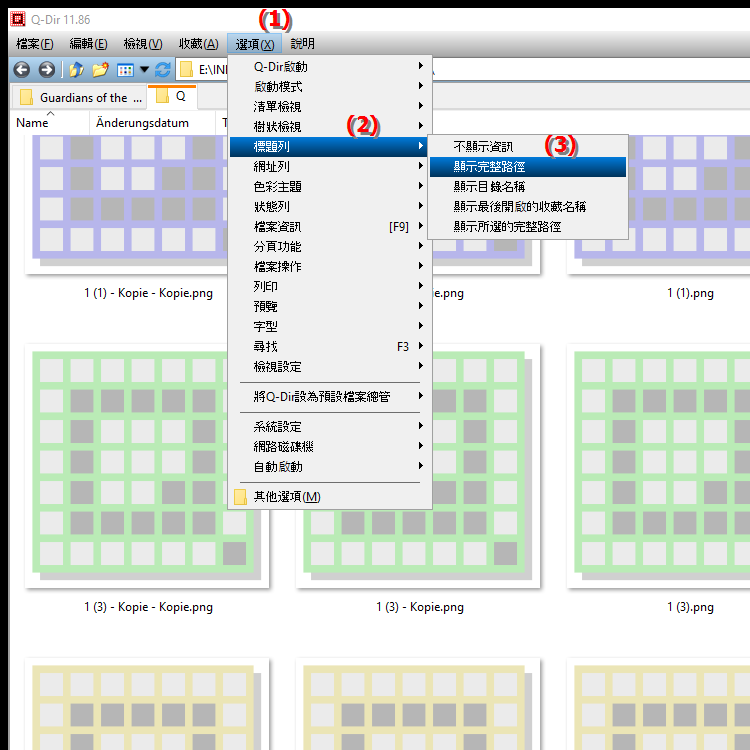This screenshot has width=750, height=750.
Task: Switch to the Q folder tab
Action: pos(172,97)
